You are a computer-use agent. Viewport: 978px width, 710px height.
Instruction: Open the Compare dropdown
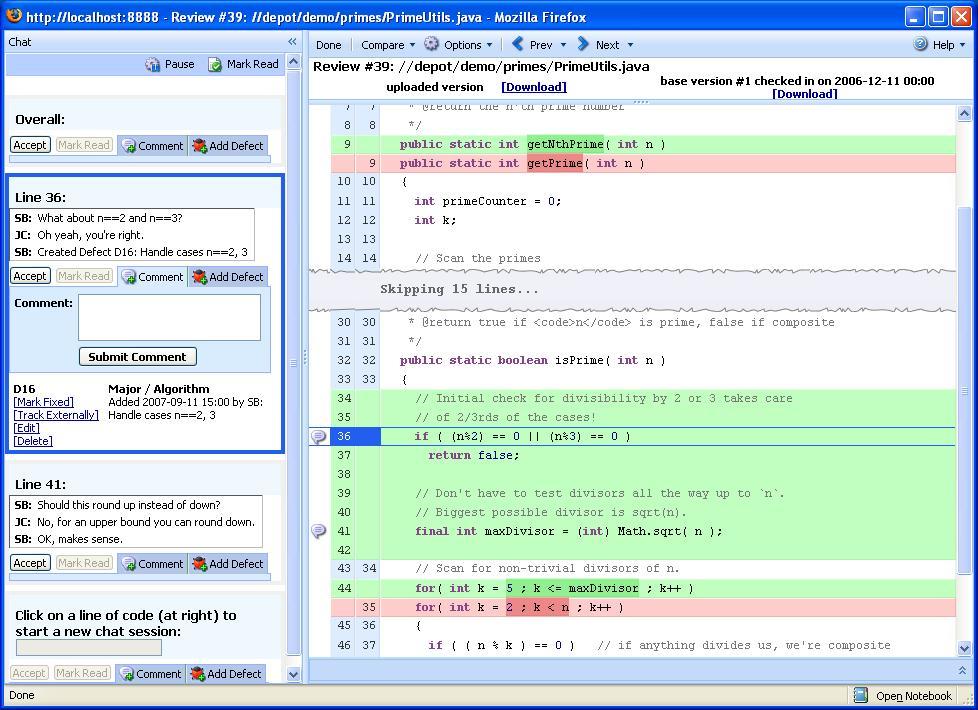pos(386,44)
